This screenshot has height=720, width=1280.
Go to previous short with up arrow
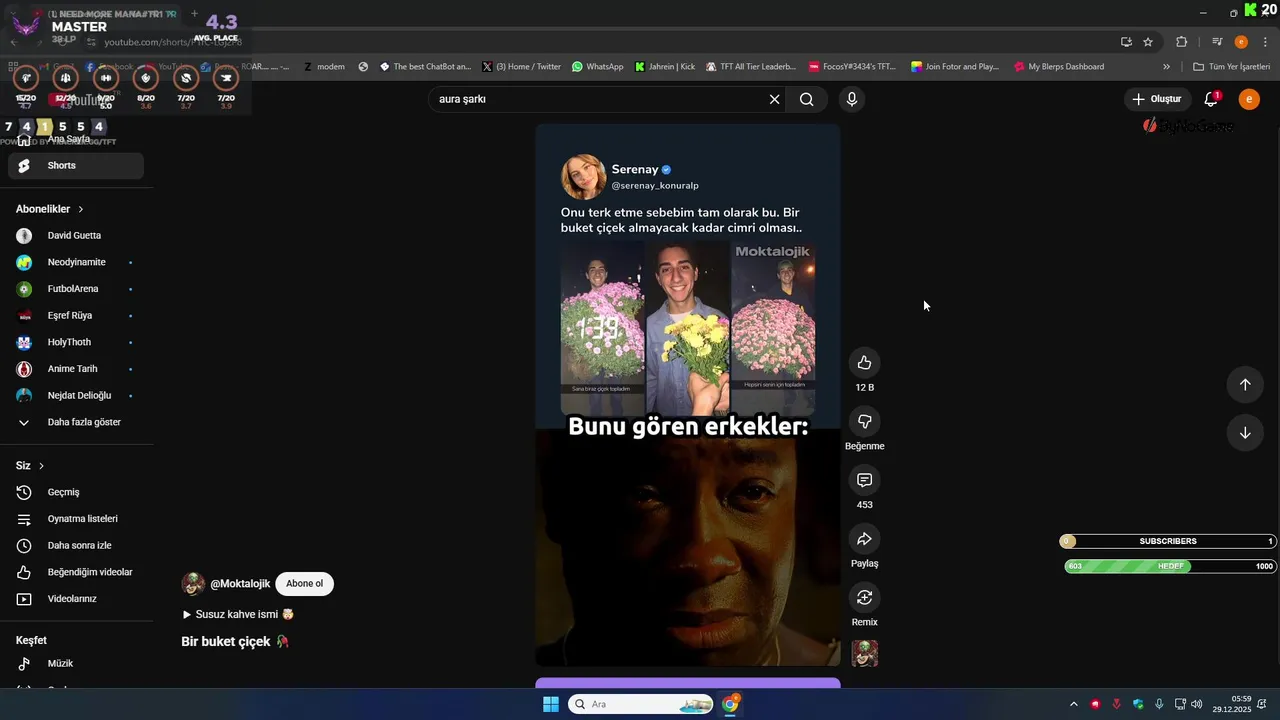[x=1245, y=385]
